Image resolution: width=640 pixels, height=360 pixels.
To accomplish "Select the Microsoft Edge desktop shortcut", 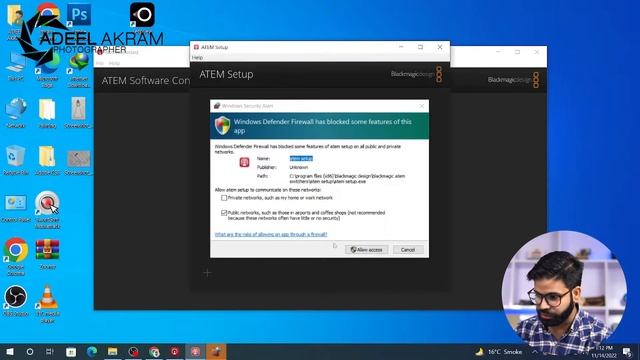I will point(47,70).
